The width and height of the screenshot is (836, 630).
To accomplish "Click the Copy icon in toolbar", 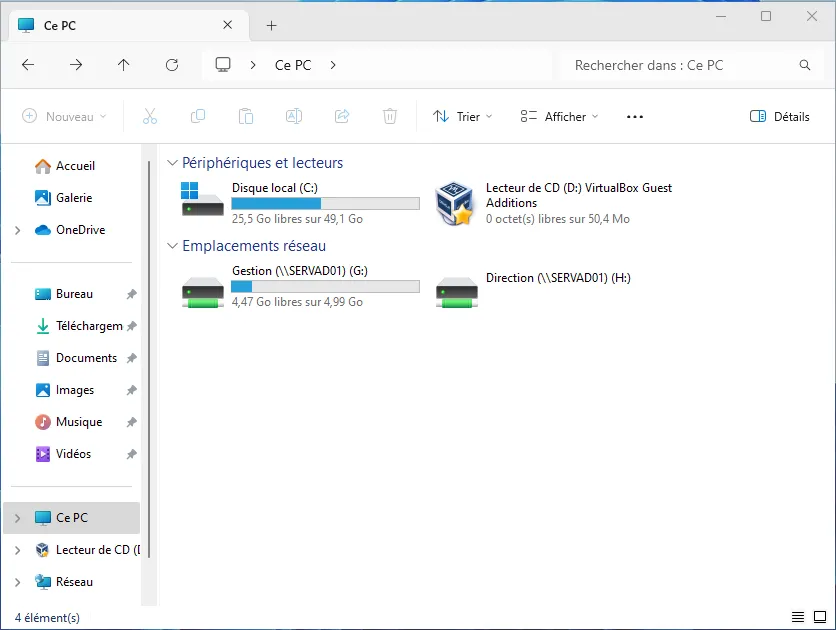I will 198,116.
